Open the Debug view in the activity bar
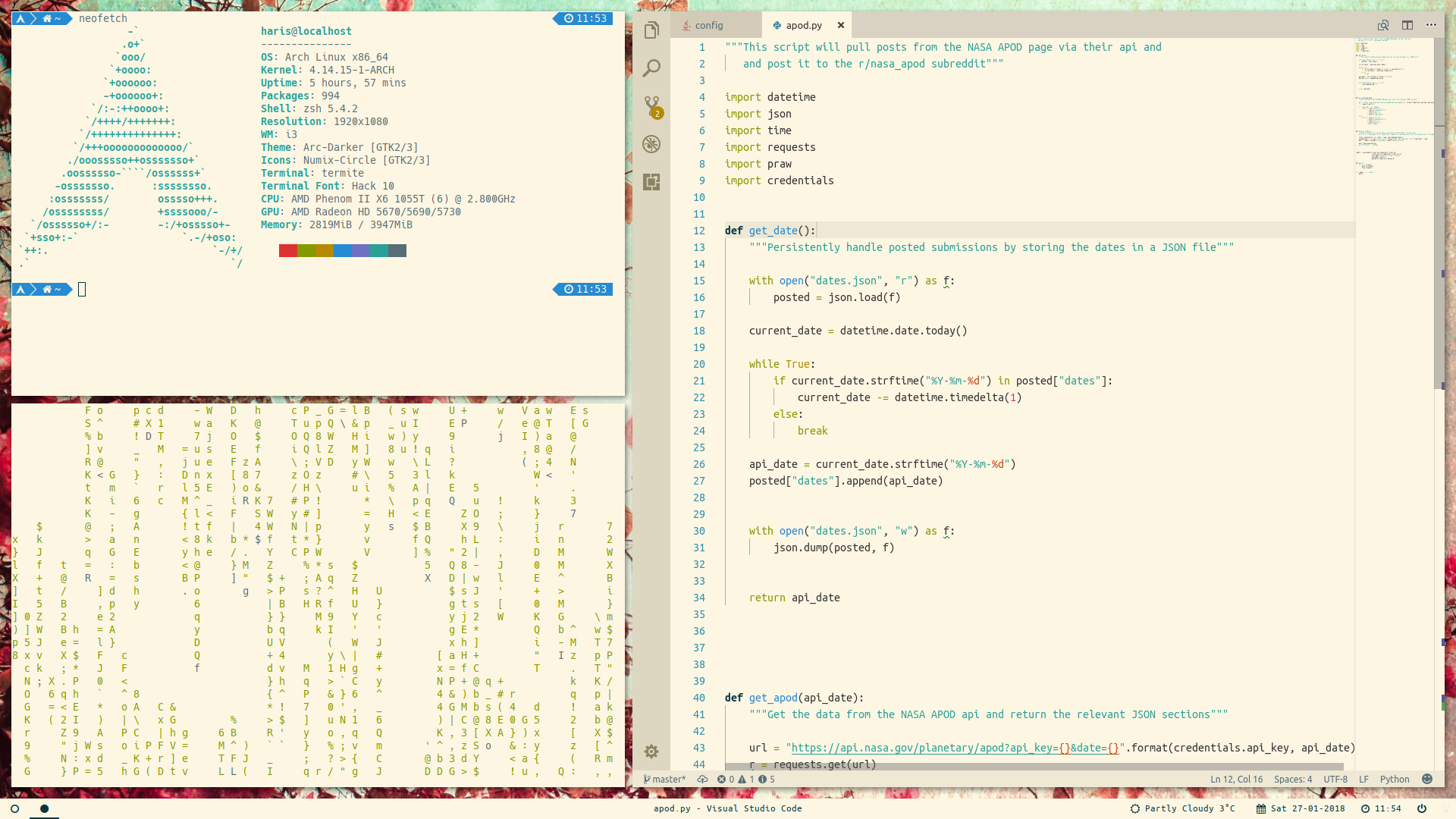 coord(651,144)
